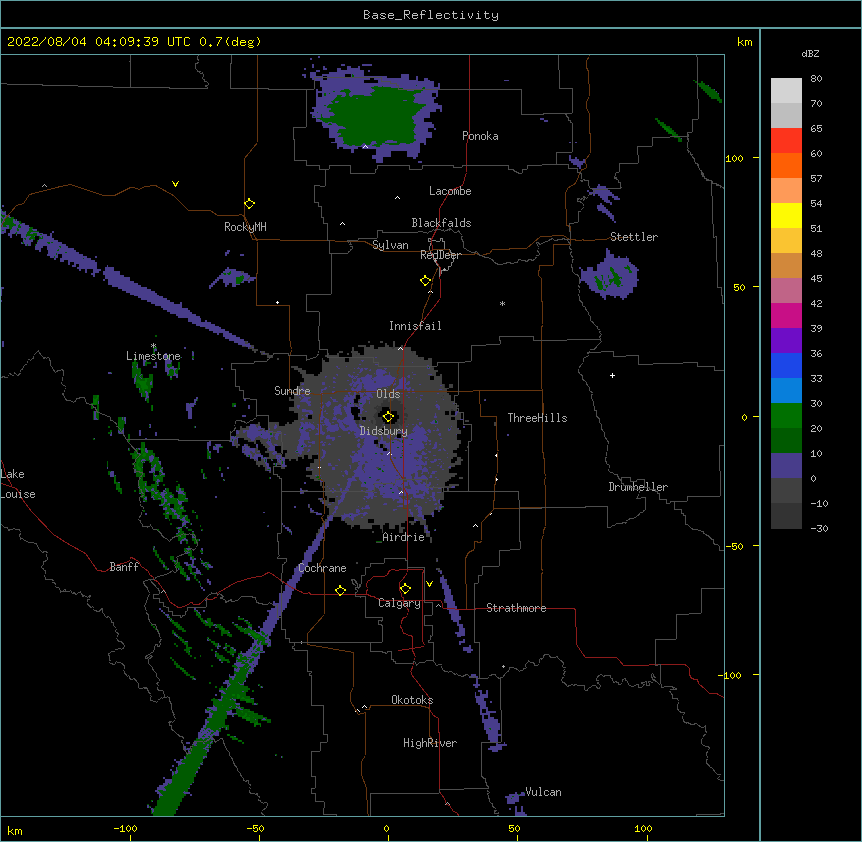Click the yellow marker south of RedDeer
The height and width of the screenshot is (842, 862).
[x=425, y=281]
